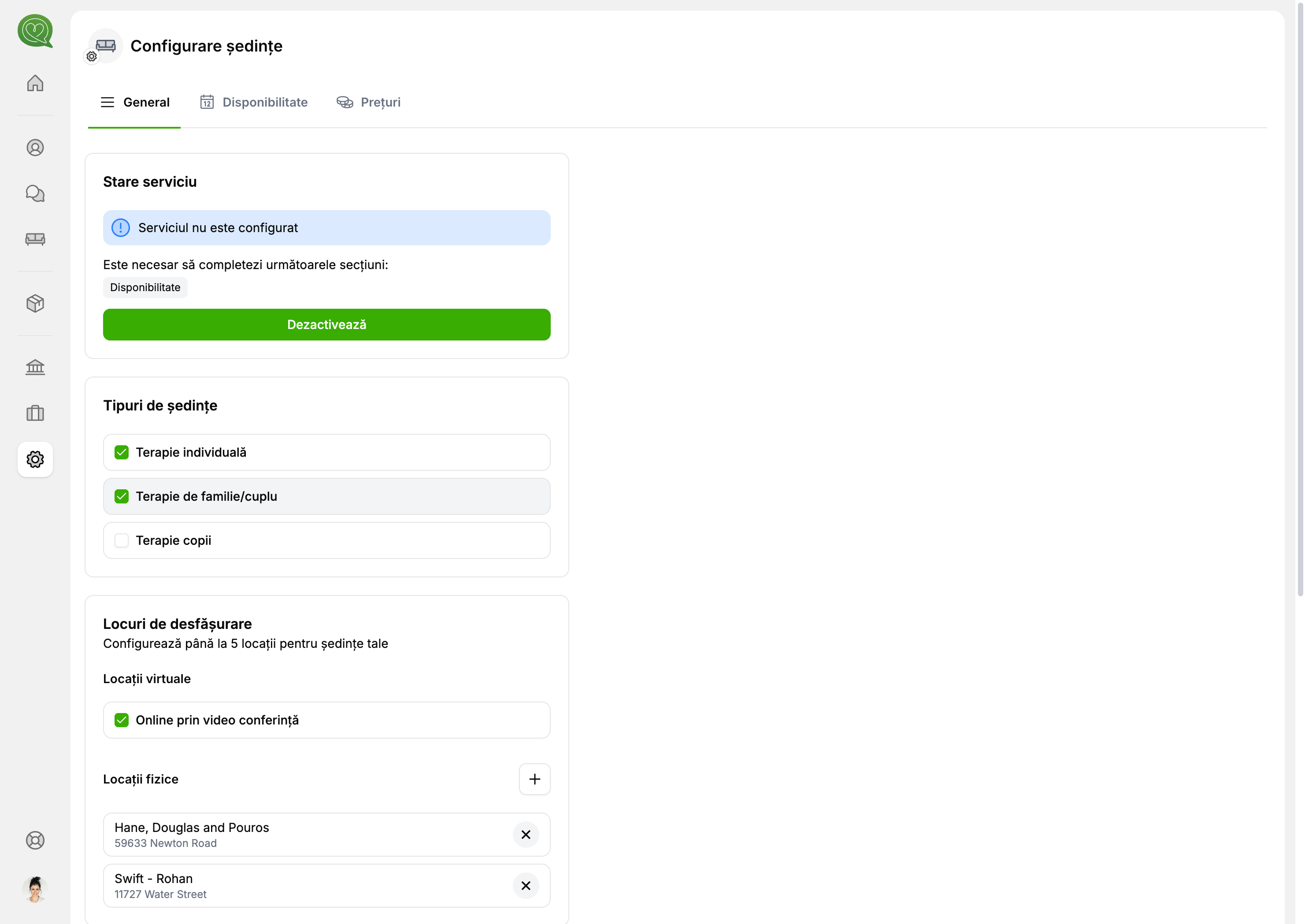Remove Hane, Douglas and Pouros location

coord(525,835)
